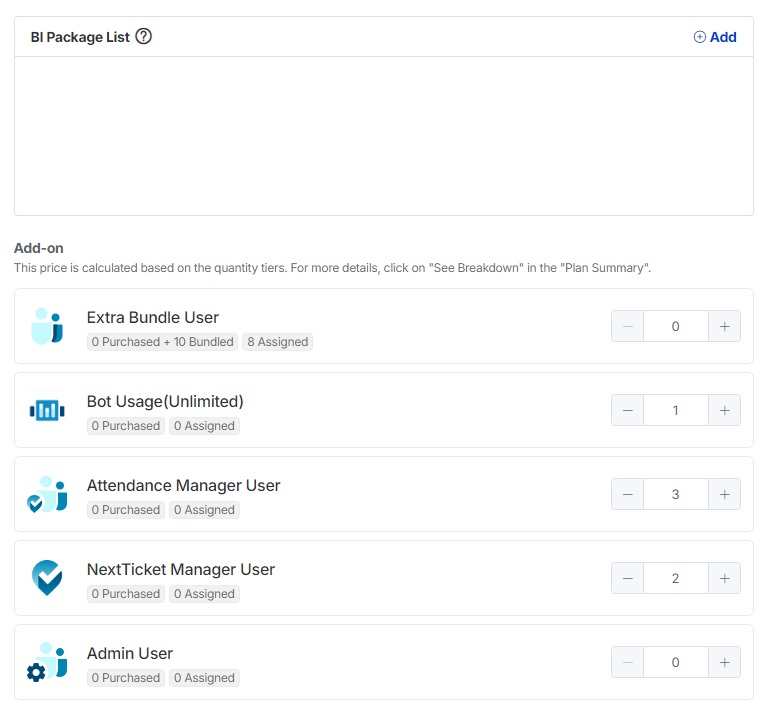Increase Admin User quantity
Screen dimensions: 769x718
pos(724,662)
